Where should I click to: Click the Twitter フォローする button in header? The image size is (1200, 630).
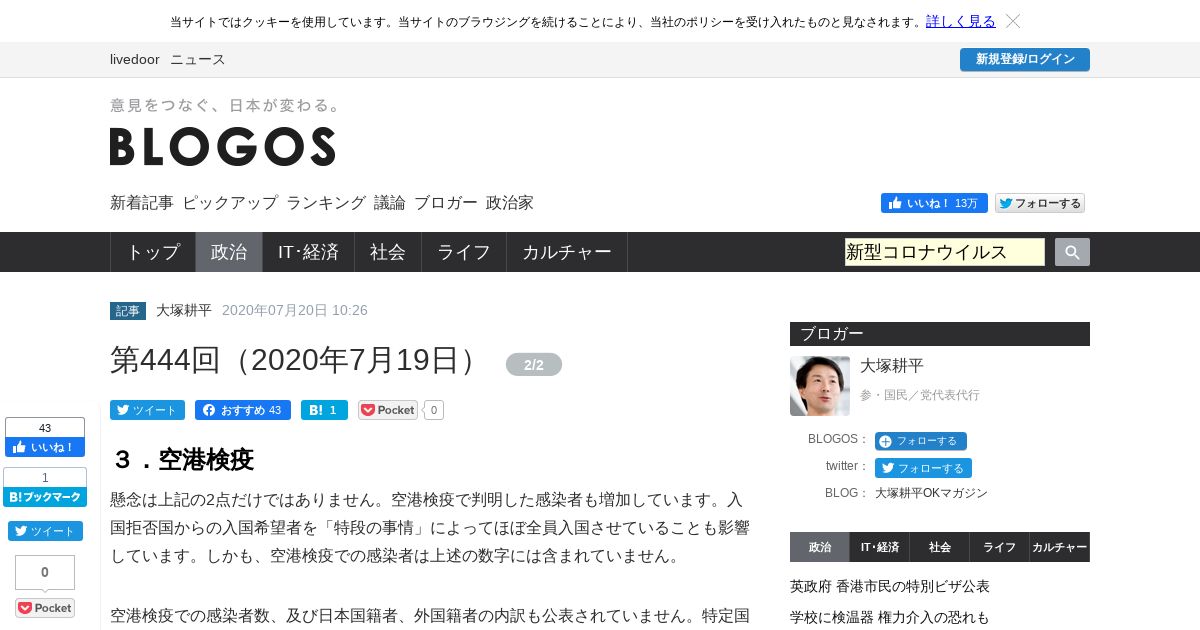pyautogui.click(x=1040, y=203)
